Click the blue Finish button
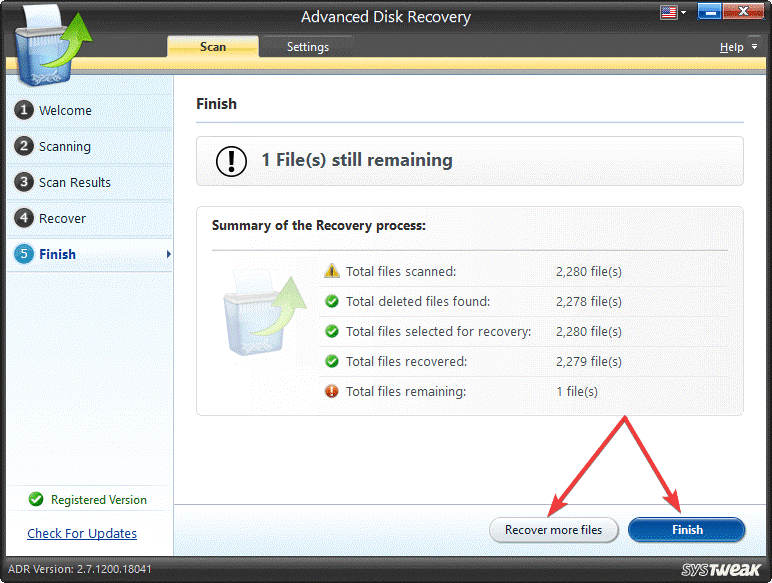Image resolution: width=772 pixels, height=583 pixels. [687, 530]
